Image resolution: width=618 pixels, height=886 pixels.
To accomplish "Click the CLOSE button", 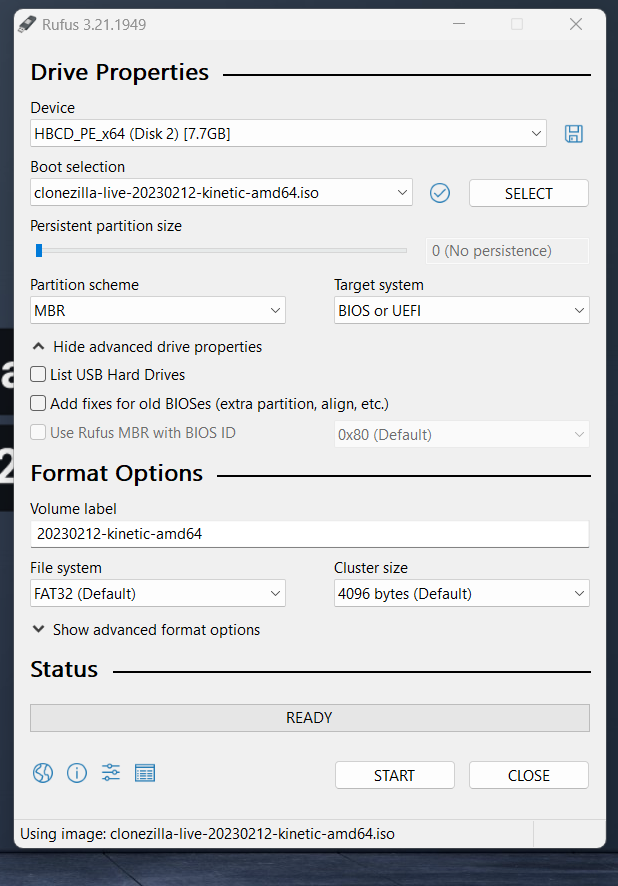I will (x=529, y=775).
